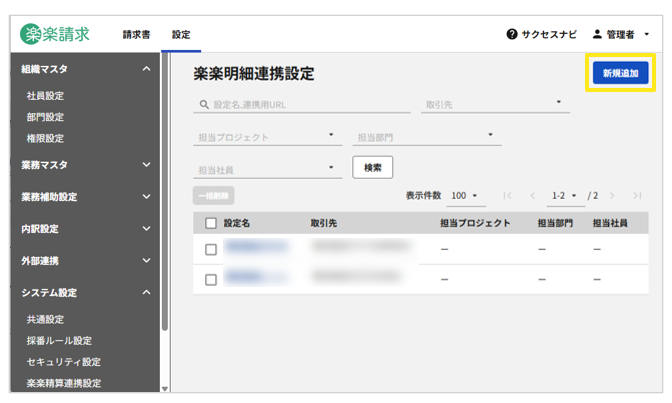Expand the 業務マスタ section
Viewport: 672px width, 403px height.
[146, 165]
